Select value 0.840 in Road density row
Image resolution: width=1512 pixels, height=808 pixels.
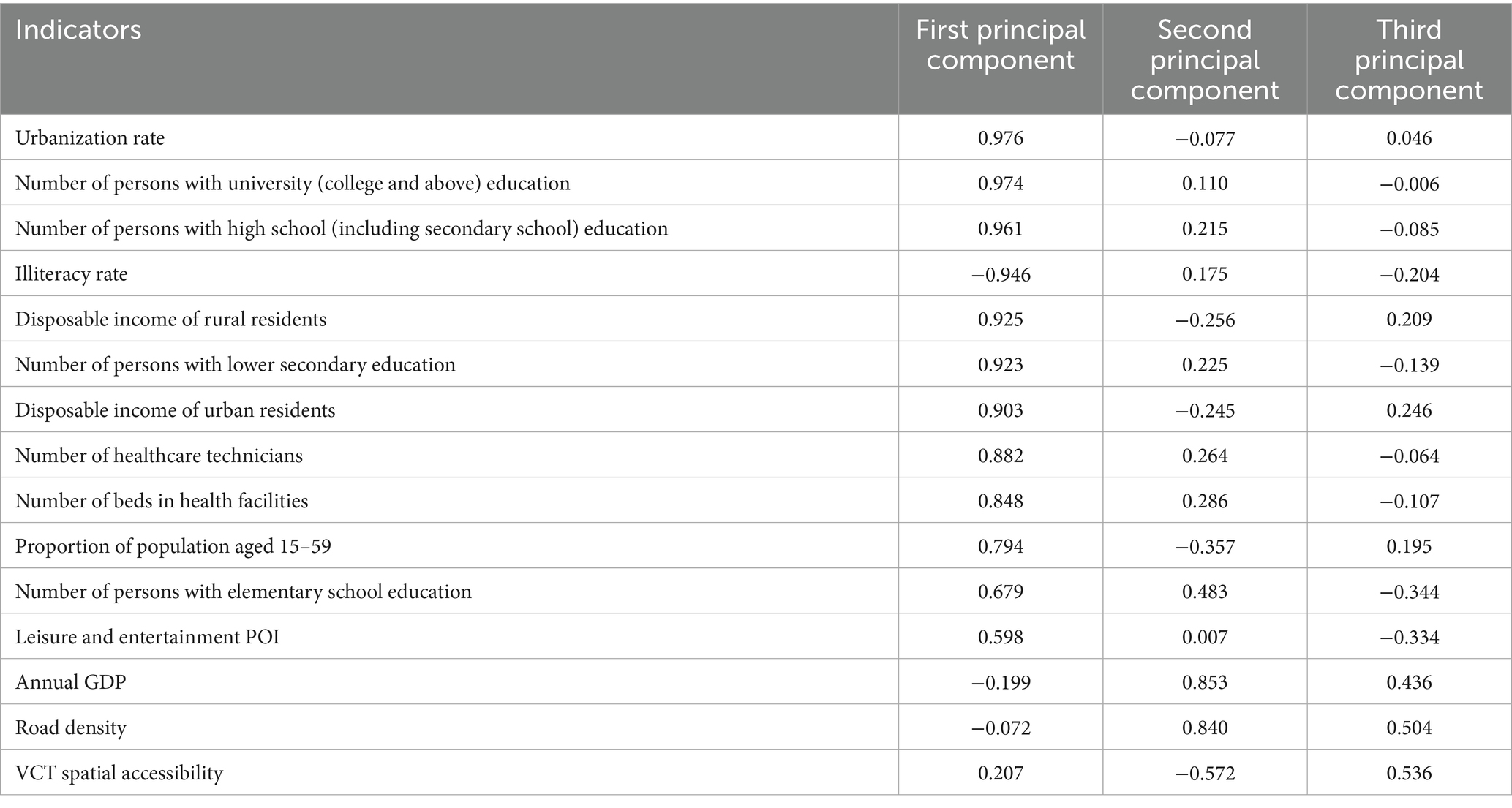pos(1205,727)
